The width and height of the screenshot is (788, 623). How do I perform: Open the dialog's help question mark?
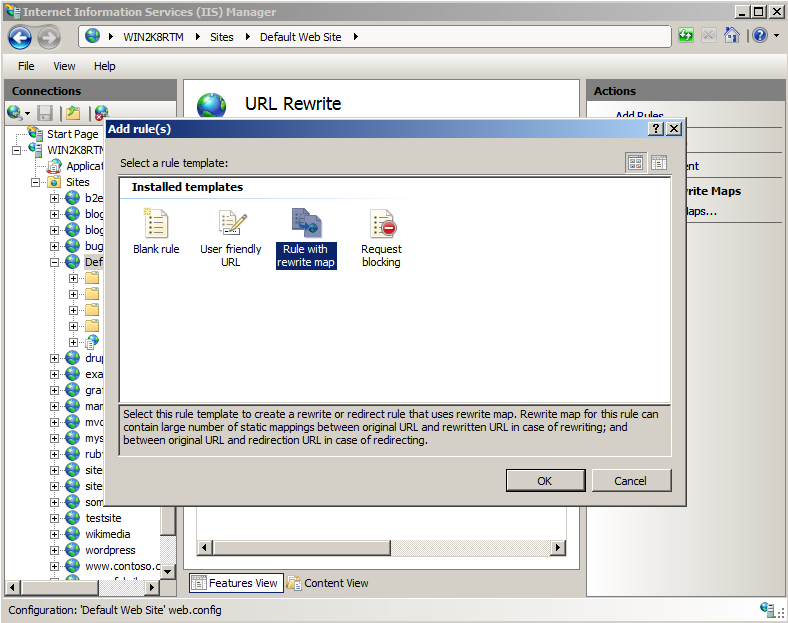click(655, 129)
